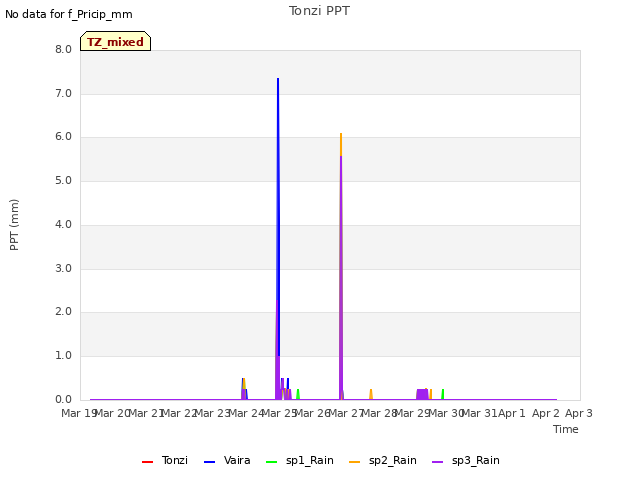Click the Apr 1 x-axis tick label
Image resolution: width=640 pixels, height=480 pixels.
coord(512,413)
